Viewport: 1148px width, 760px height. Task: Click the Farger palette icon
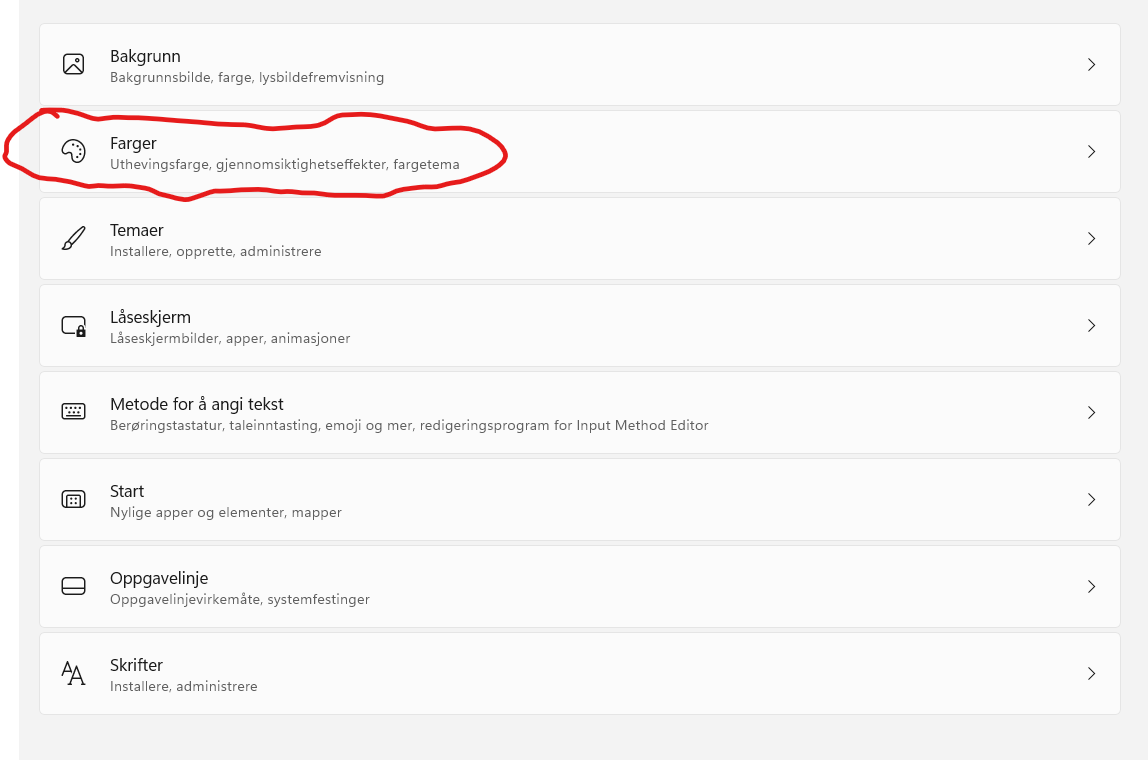(x=73, y=152)
